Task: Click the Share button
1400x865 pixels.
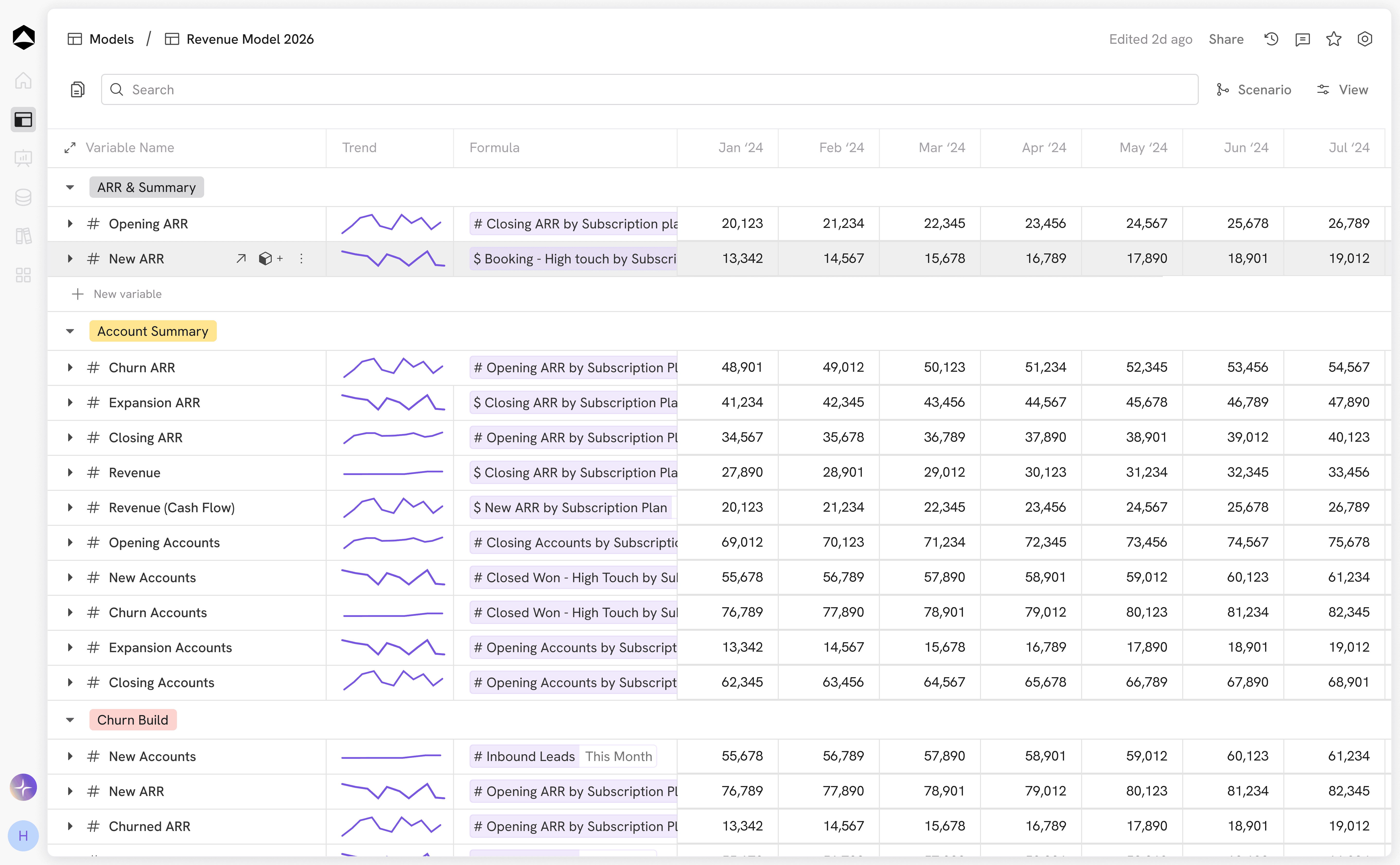Action: 1225,39
